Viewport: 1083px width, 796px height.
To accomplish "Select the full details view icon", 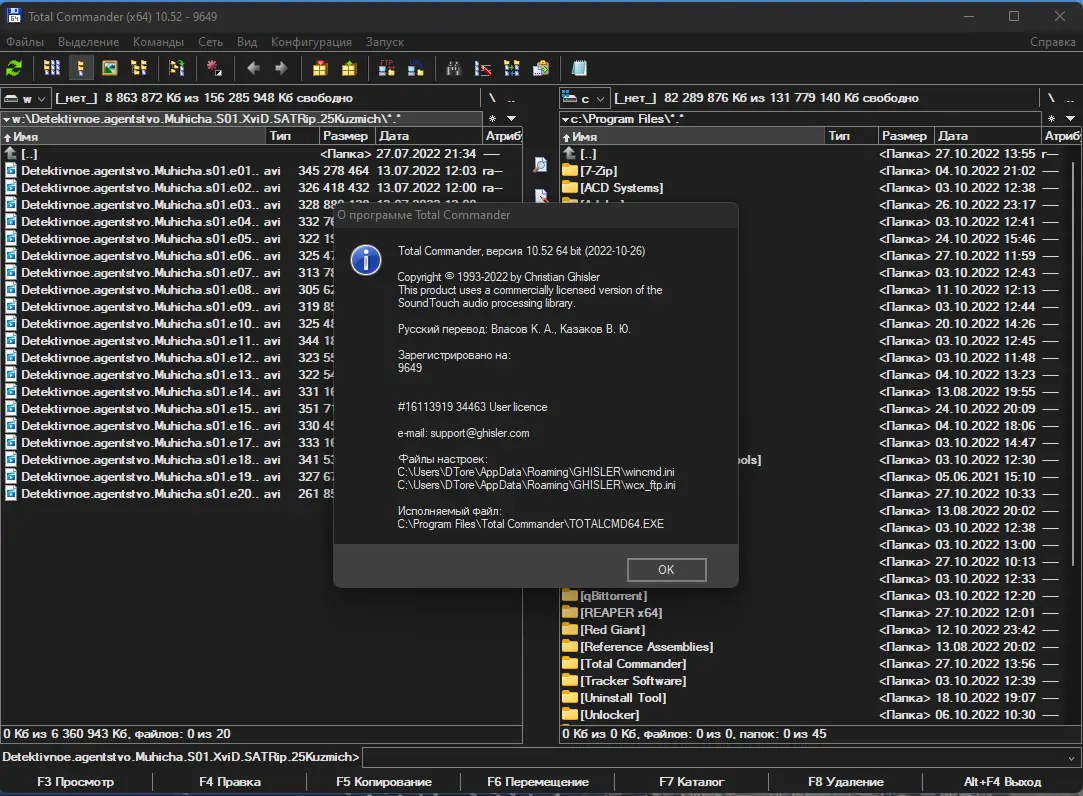I will [81, 68].
